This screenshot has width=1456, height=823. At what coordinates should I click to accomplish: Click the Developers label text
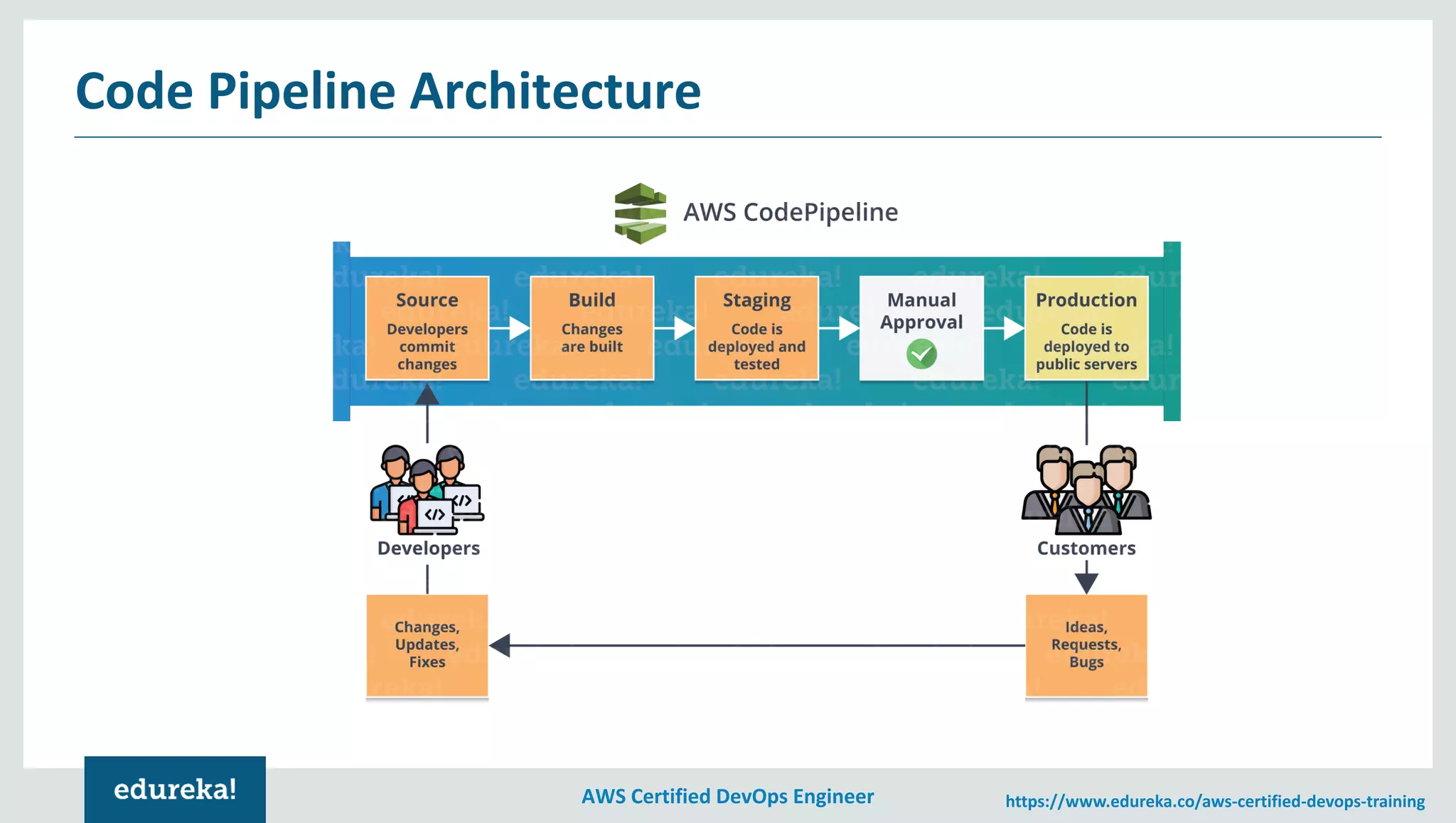click(429, 548)
